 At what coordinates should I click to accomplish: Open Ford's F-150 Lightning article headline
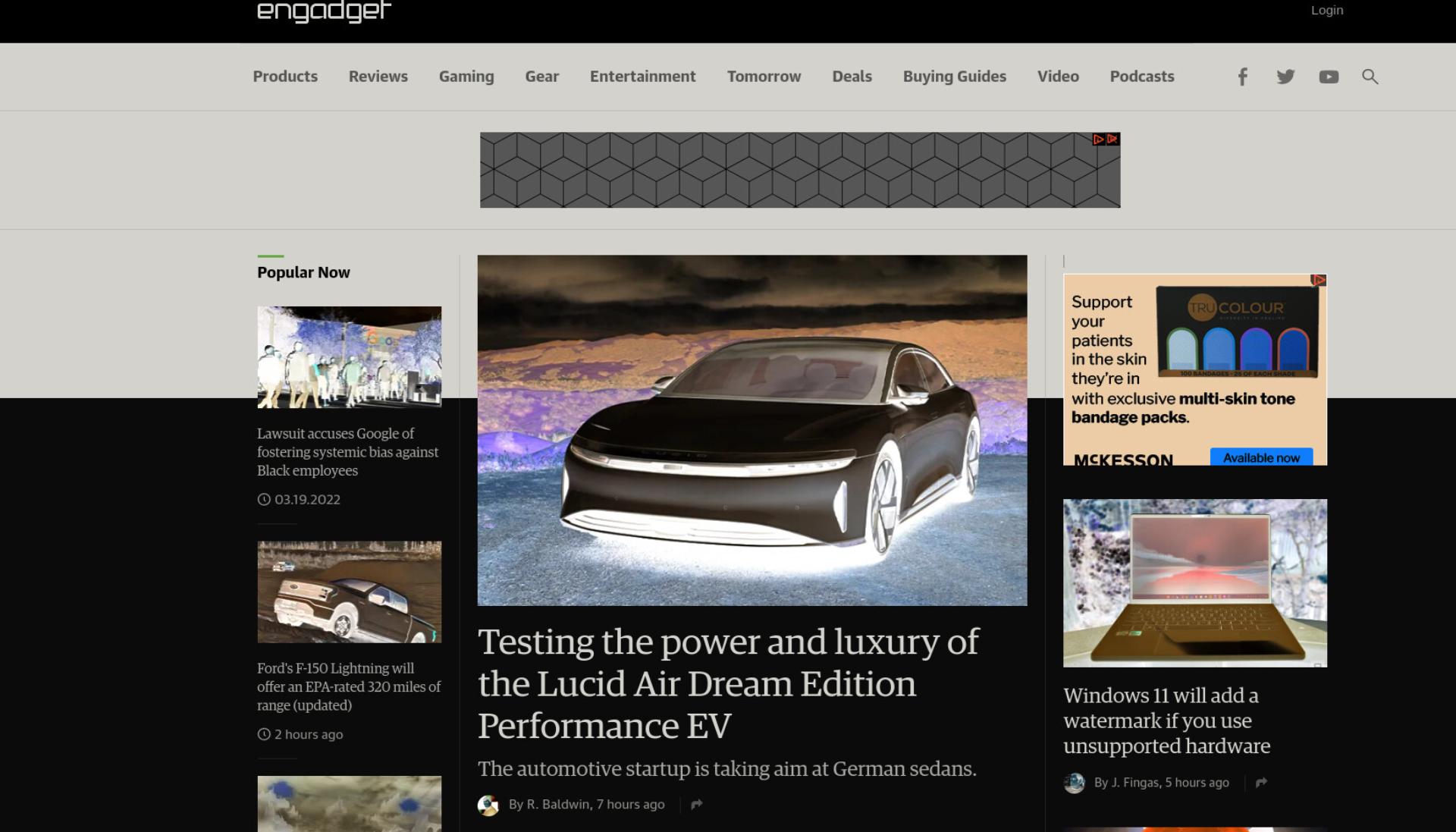pyautogui.click(x=349, y=687)
